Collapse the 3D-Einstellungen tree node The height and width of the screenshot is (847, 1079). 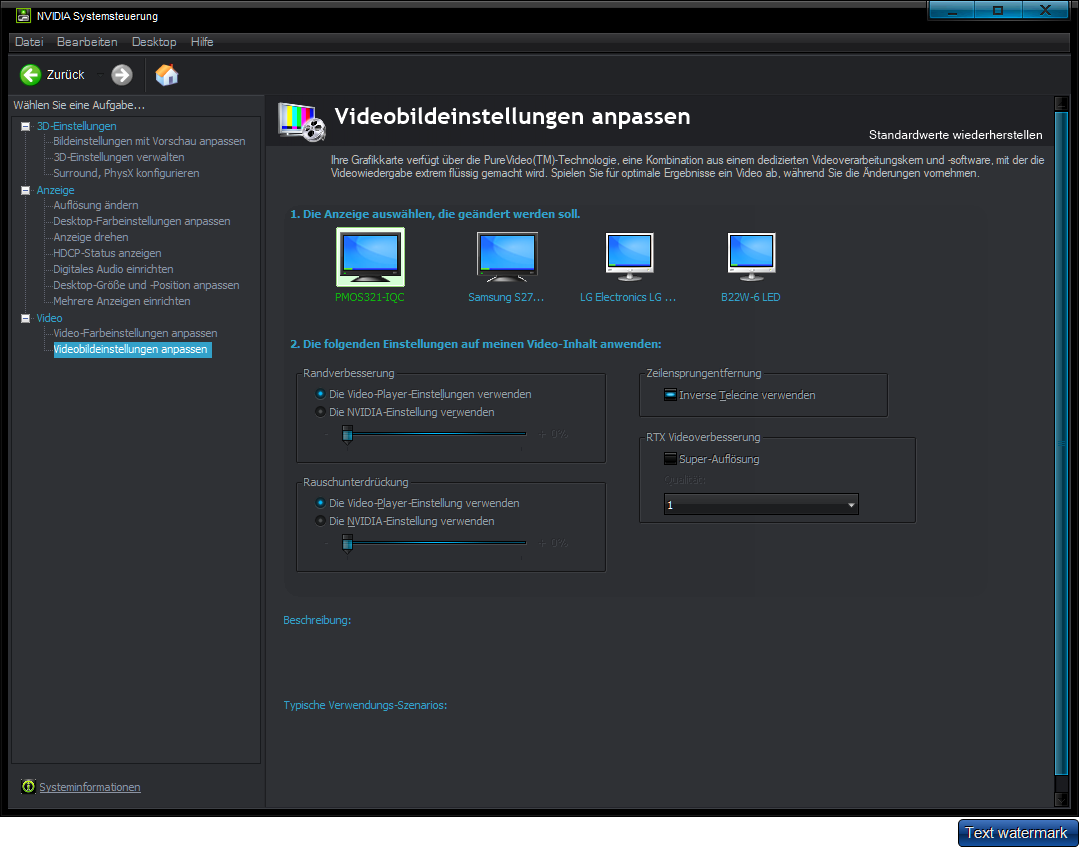[25, 126]
